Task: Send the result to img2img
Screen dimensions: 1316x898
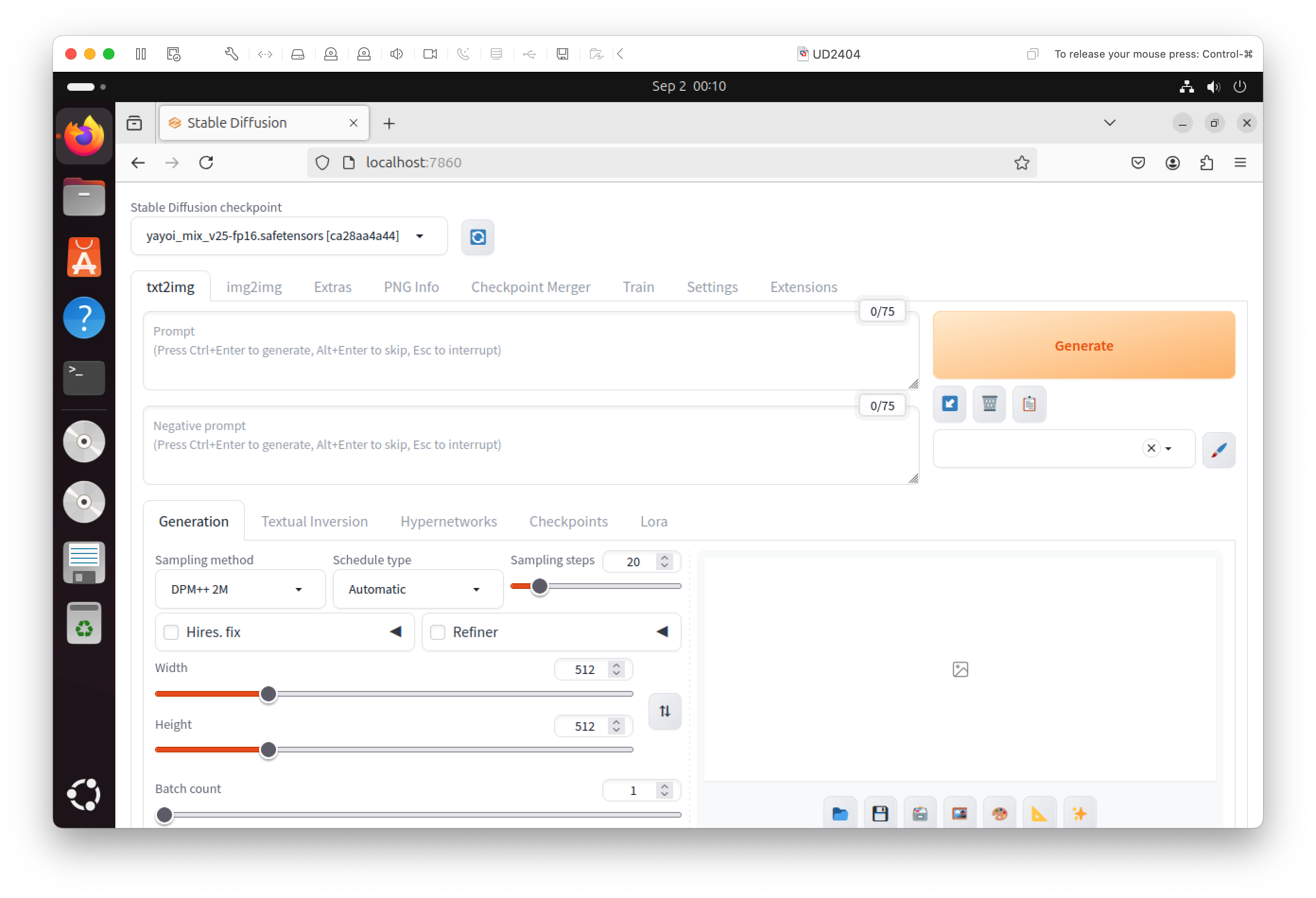Action: tap(960, 813)
